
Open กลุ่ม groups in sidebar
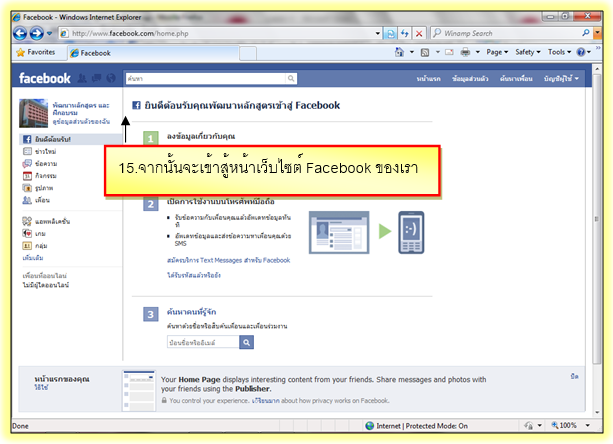click(x=35, y=246)
